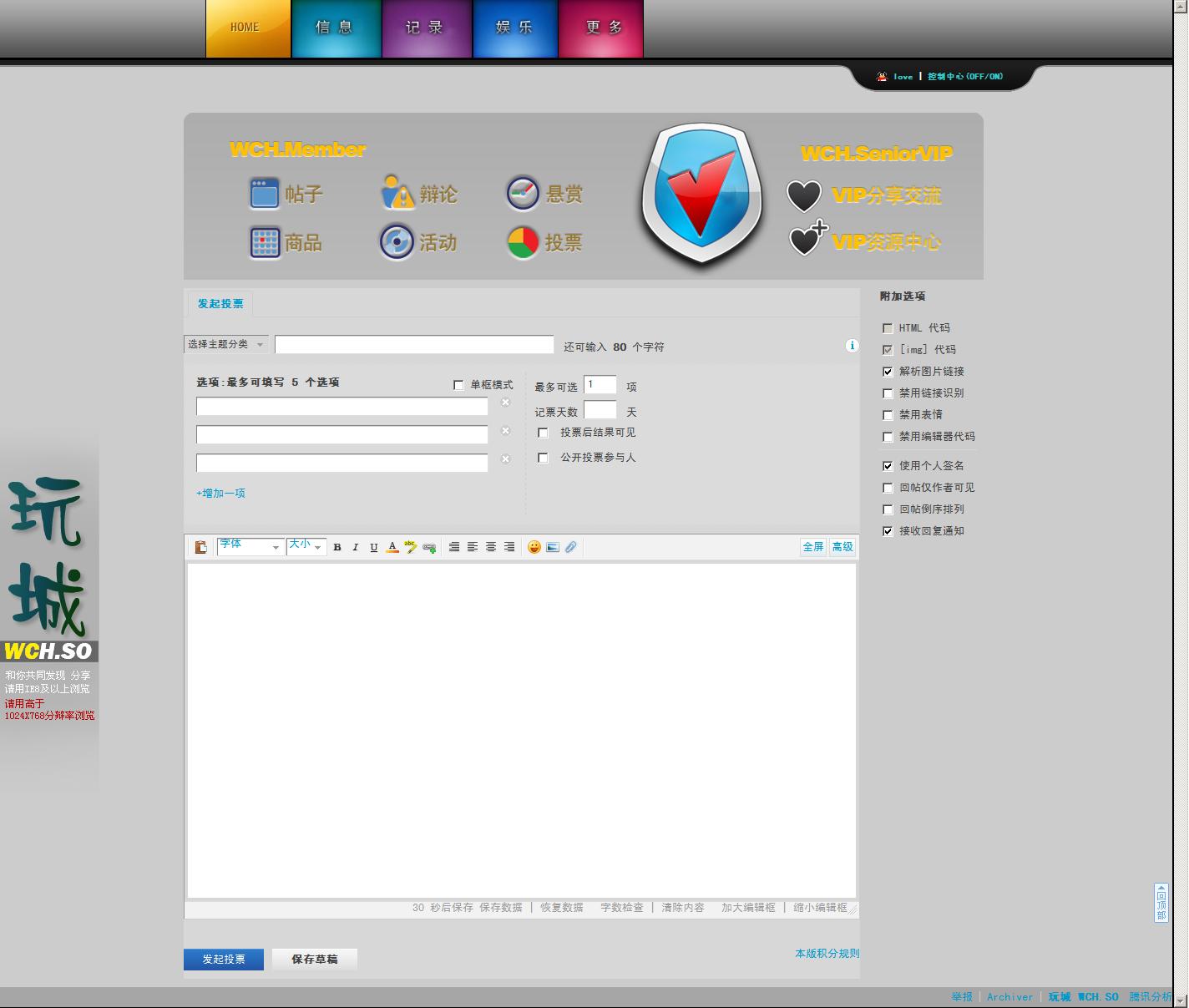The image size is (1189, 1008).
Task: Toggle 接收回复通知 checkbox
Action: point(888,531)
